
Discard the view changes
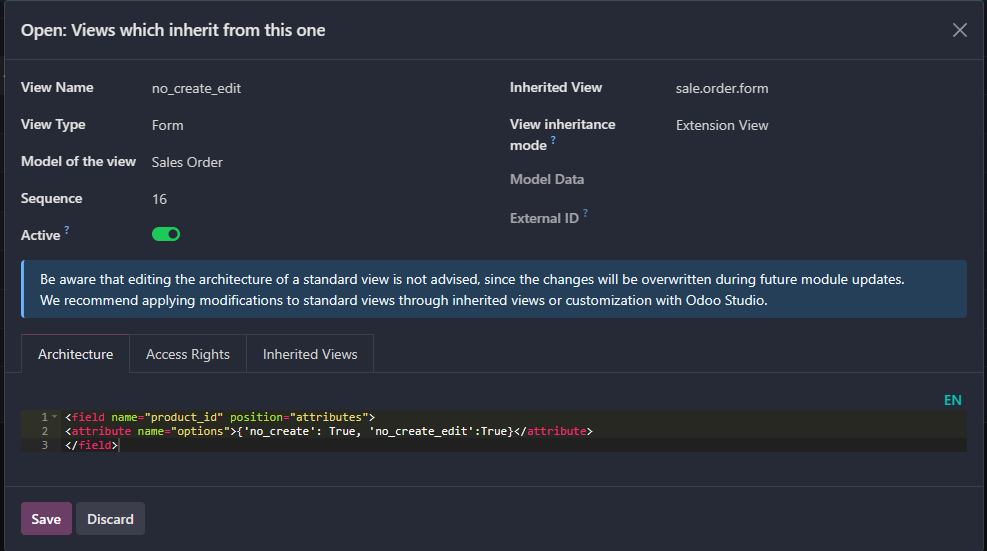point(110,519)
